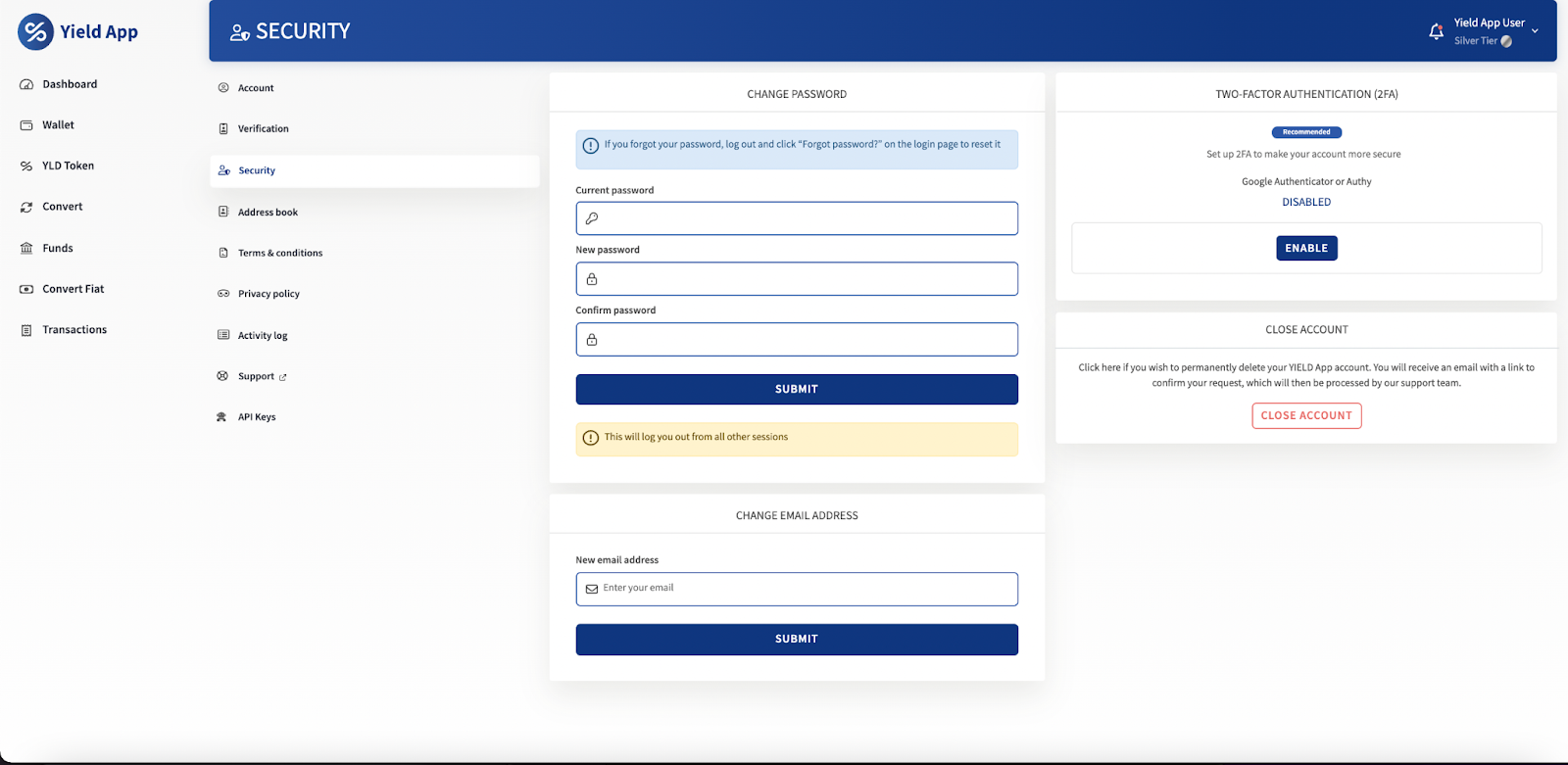Click the YLD Token percent icon
Image resolution: width=1568 pixels, height=765 pixels.
tap(26, 167)
